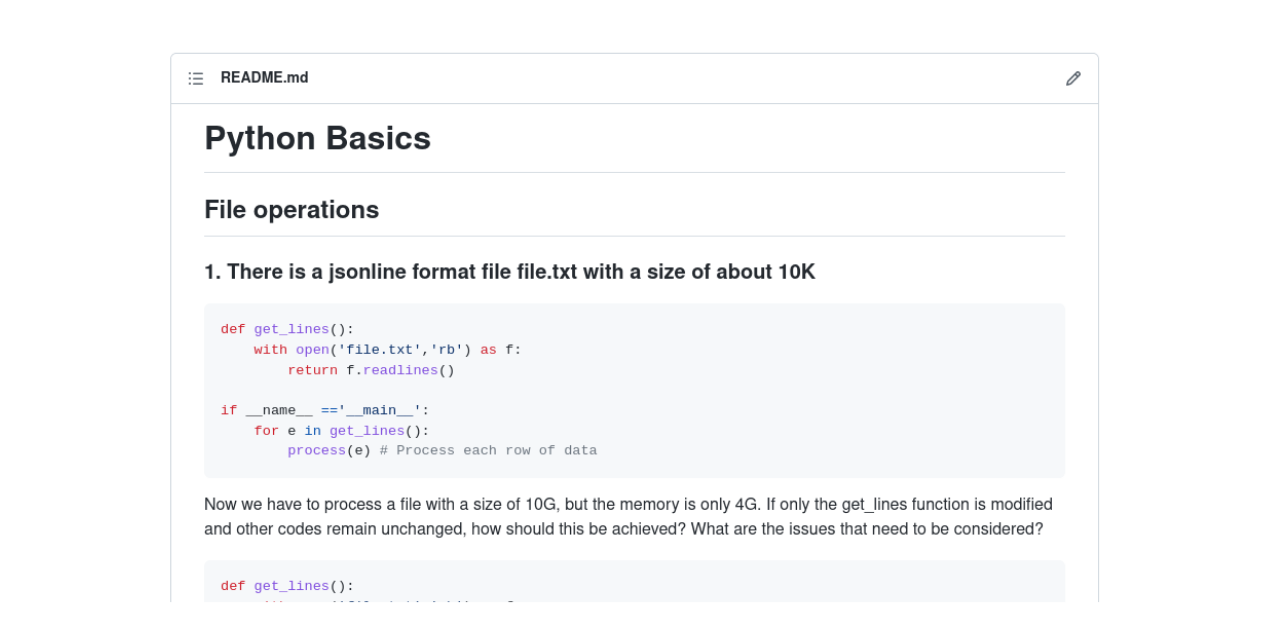The height and width of the screenshot is (640, 1280).
Task: Click the jsonline format file question heading
Action: [509, 272]
